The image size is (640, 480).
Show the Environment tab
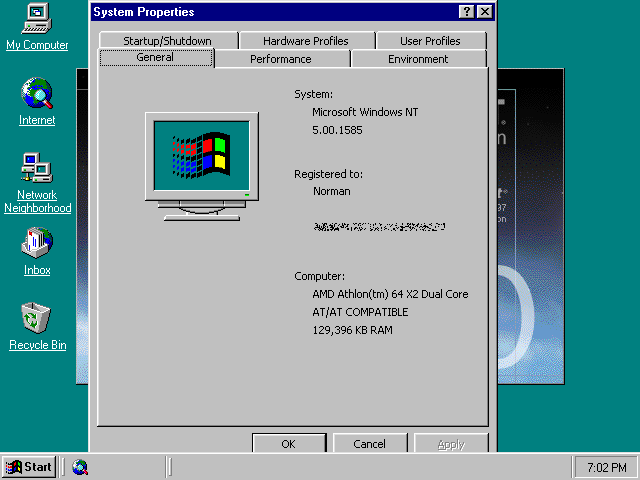418,59
